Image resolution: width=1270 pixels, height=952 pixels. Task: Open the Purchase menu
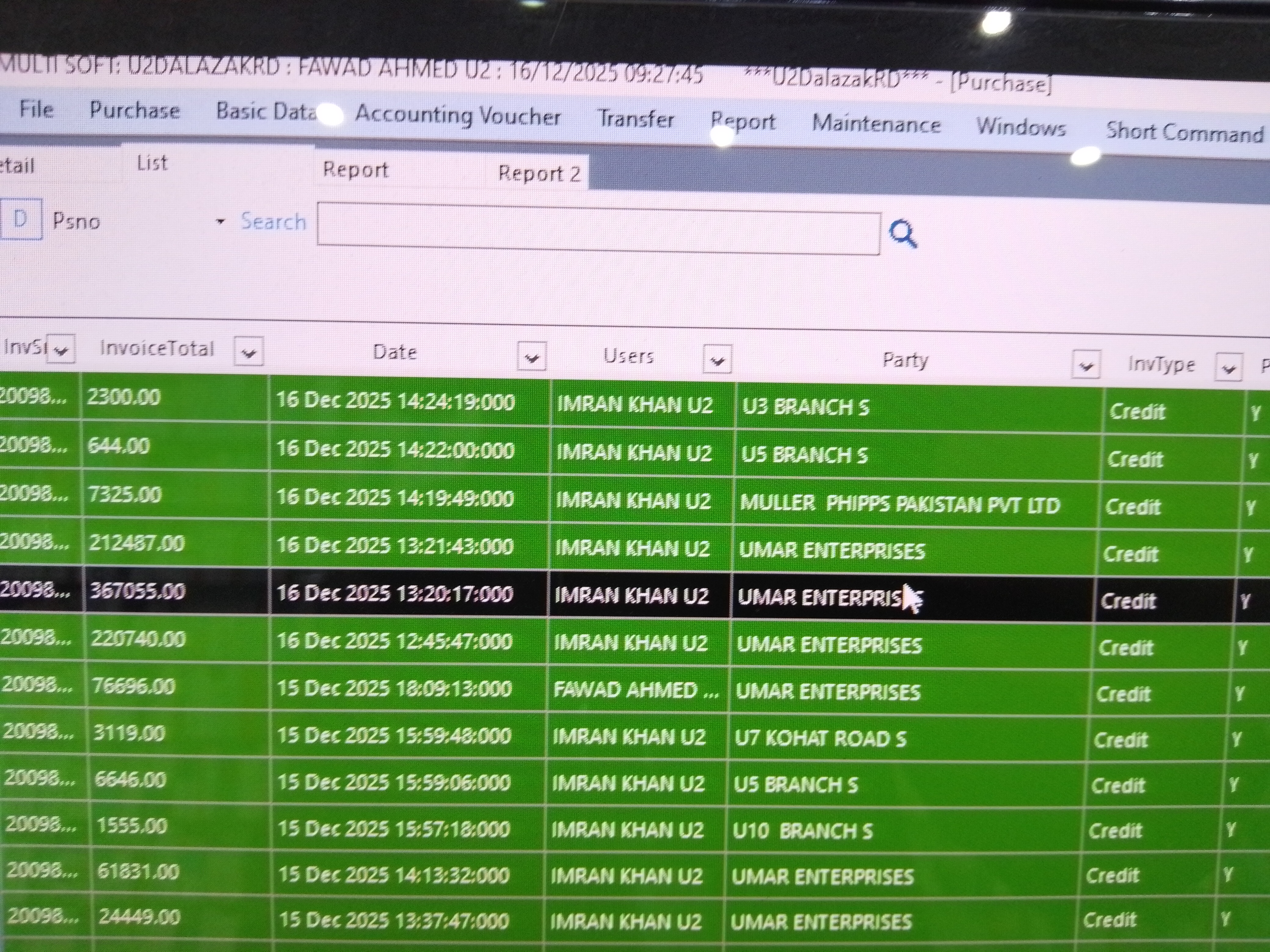(x=134, y=110)
